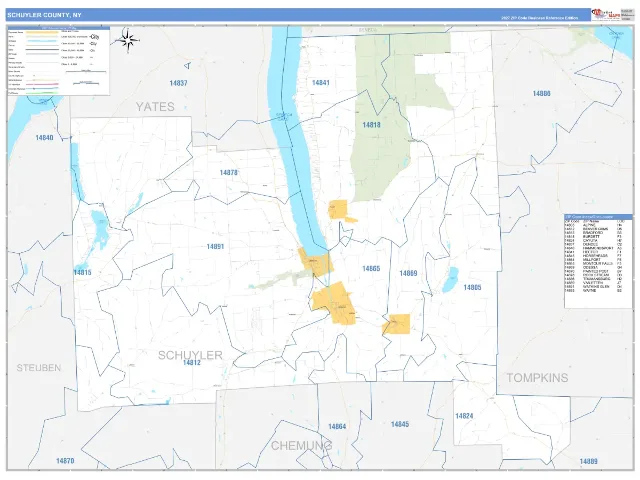This screenshot has height=480, width=640.
Task: Select the 14889 ZIP code label
Action: pyautogui.click(x=589, y=462)
